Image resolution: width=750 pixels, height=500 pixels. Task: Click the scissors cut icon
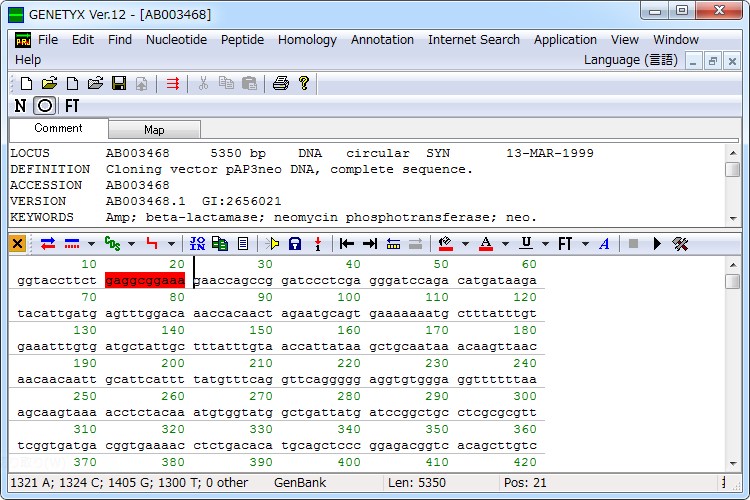(x=203, y=84)
